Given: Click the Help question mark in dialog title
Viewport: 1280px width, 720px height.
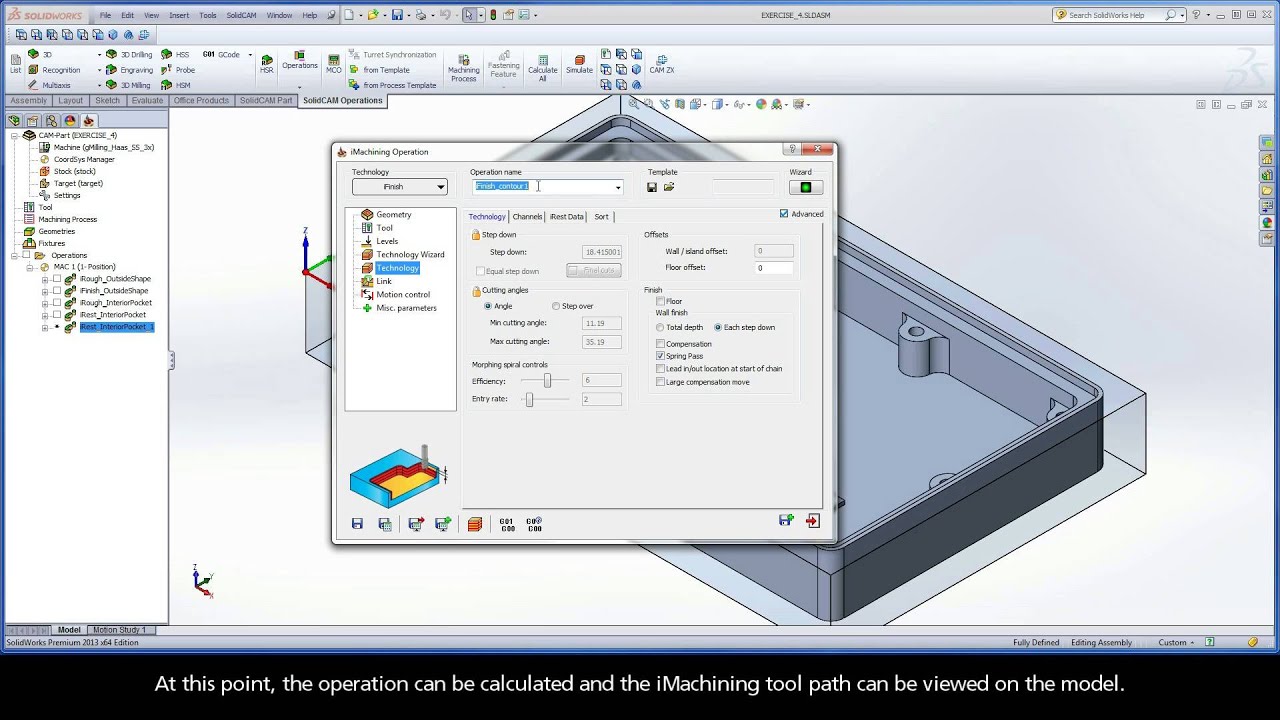Looking at the screenshot, I should pyautogui.click(x=793, y=149).
